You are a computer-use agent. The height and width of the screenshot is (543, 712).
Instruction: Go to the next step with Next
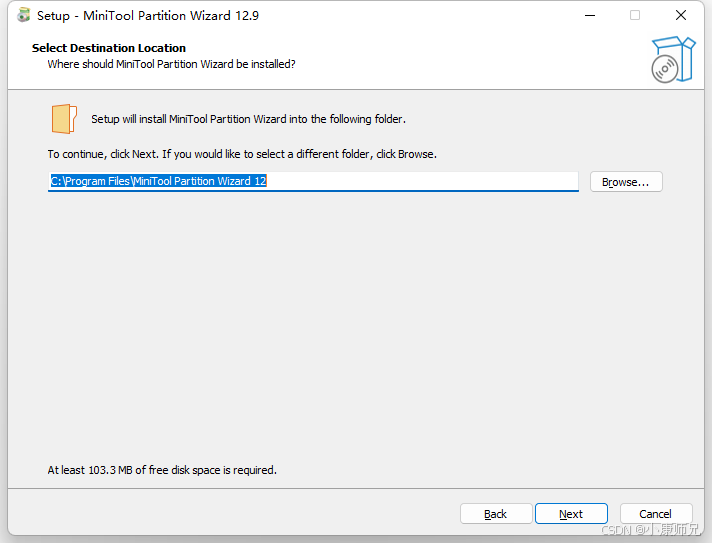(x=571, y=513)
